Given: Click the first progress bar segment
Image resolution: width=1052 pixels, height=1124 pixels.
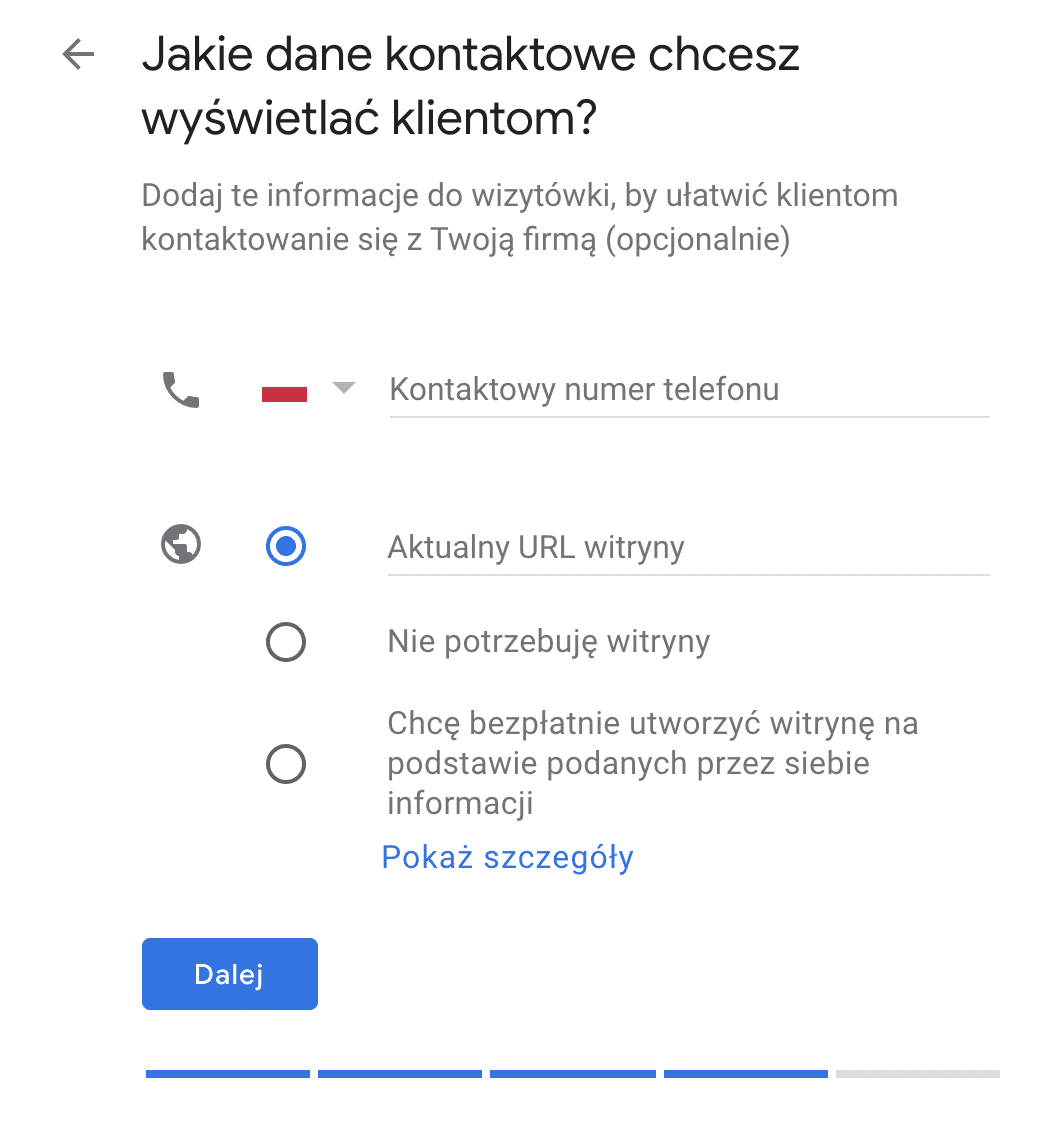Looking at the screenshot, I should (x=228, y=1074).
